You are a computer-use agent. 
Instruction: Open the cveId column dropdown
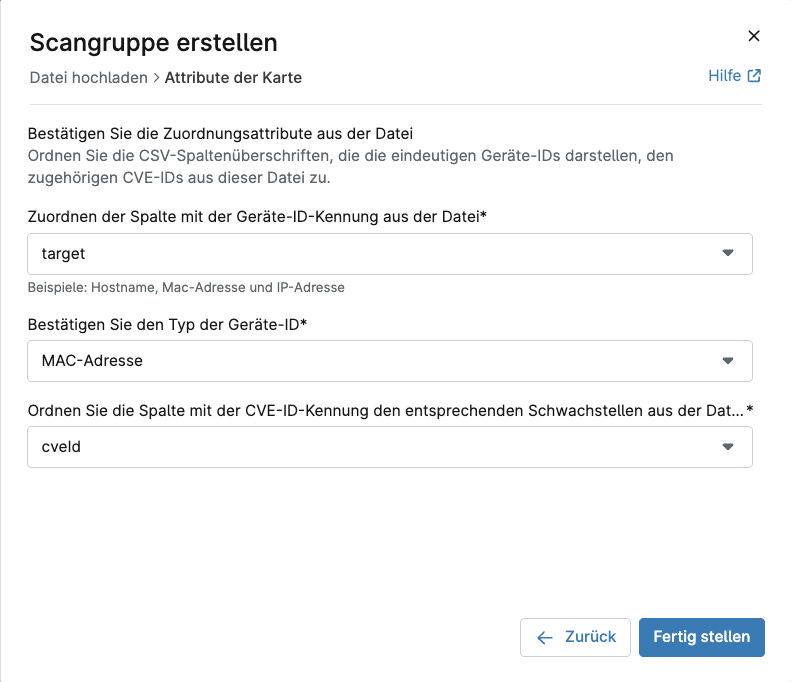(x=390, y=447)
